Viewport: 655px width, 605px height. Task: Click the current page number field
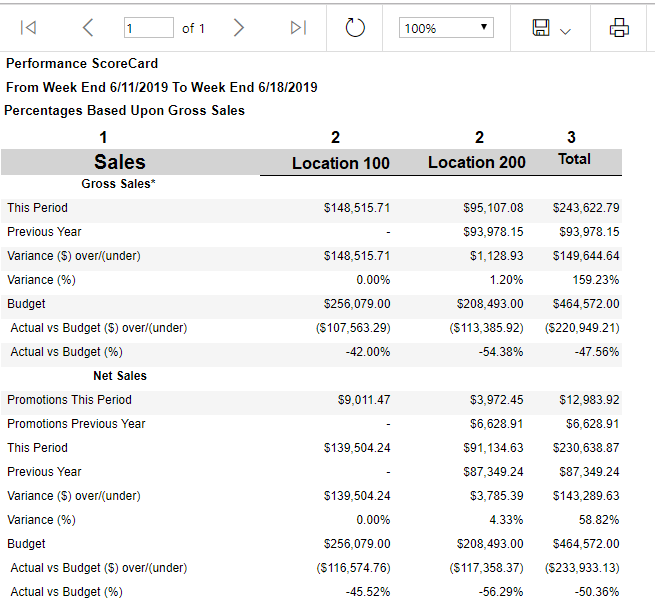(149, 28)
